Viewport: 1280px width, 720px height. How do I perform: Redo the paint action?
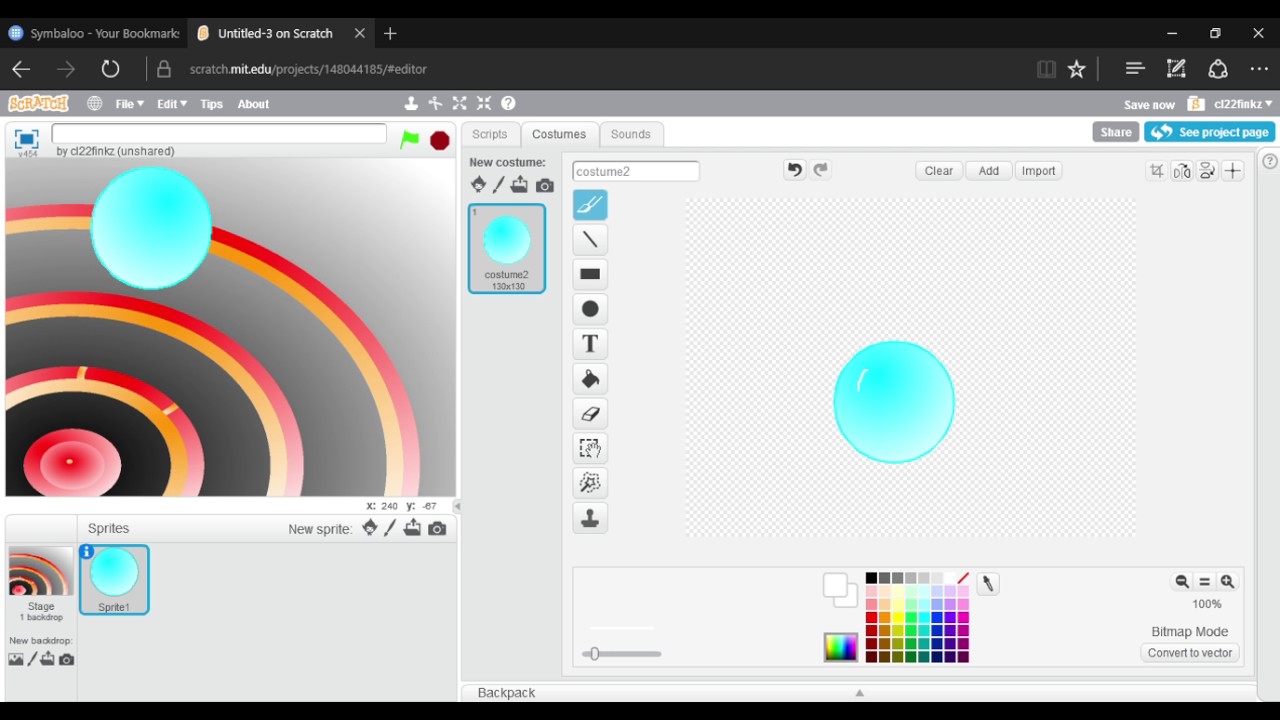coord(821,170)
